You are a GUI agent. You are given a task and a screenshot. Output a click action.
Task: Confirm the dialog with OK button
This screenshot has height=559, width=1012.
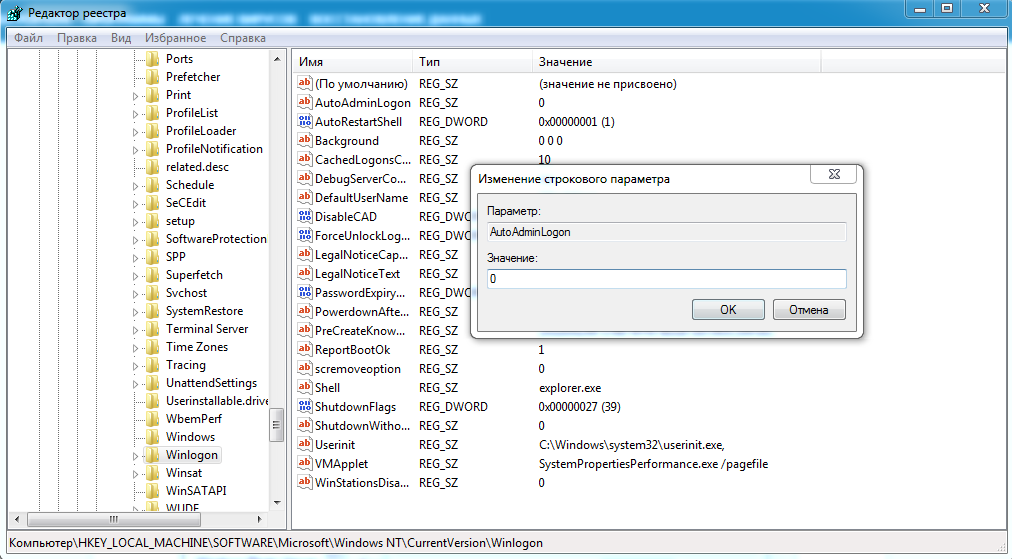pos(728,310)
